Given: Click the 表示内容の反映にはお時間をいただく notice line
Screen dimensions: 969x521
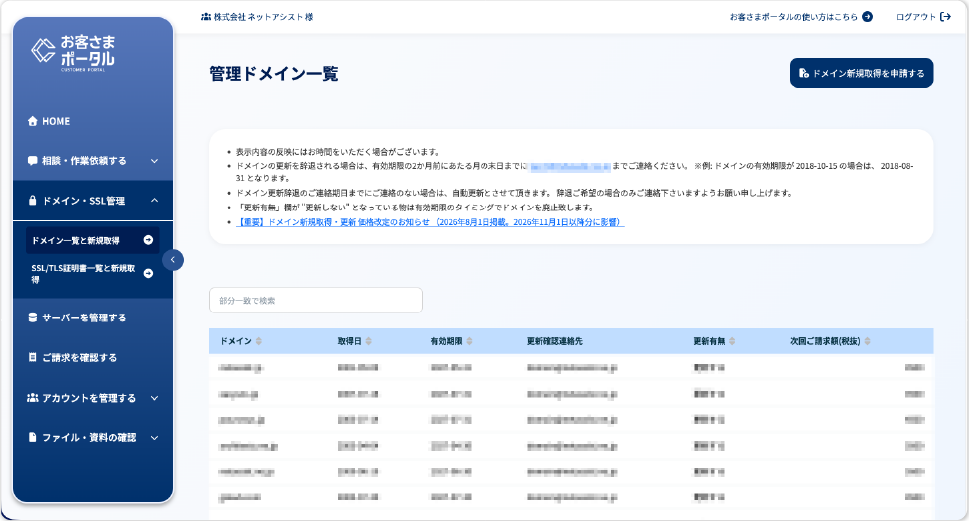Looking at the screenshot, I should click(x=337, y=152).
